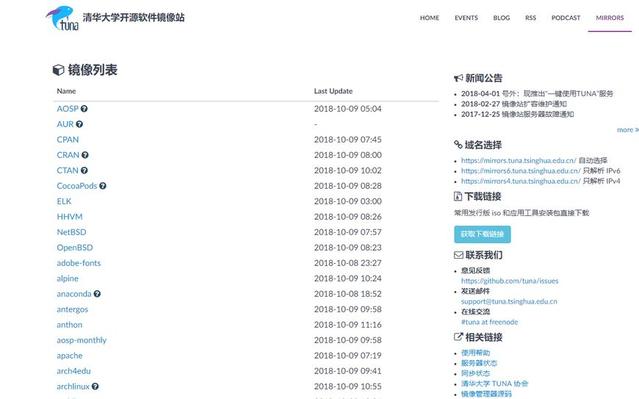
Task: Click the cube icon beside 镜像列表
Action: click(59, 70)
